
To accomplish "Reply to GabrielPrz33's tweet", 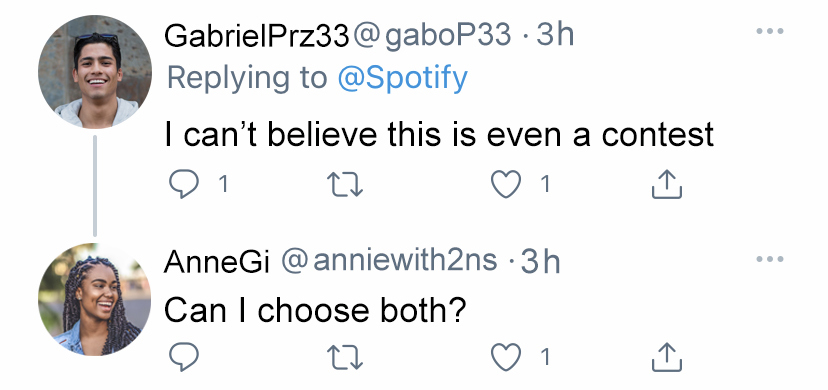I will (184, 184).
